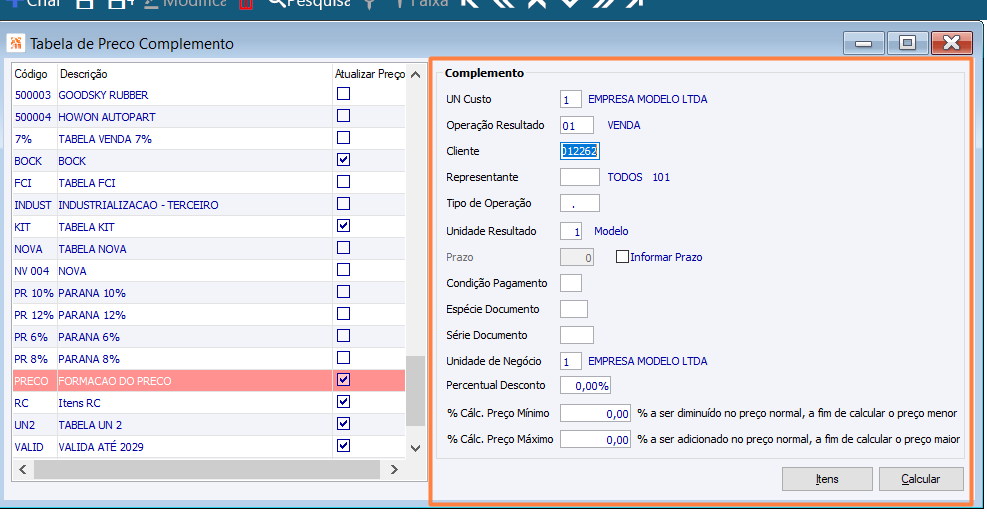Click the Criar toolbar button

click(33, 3)
